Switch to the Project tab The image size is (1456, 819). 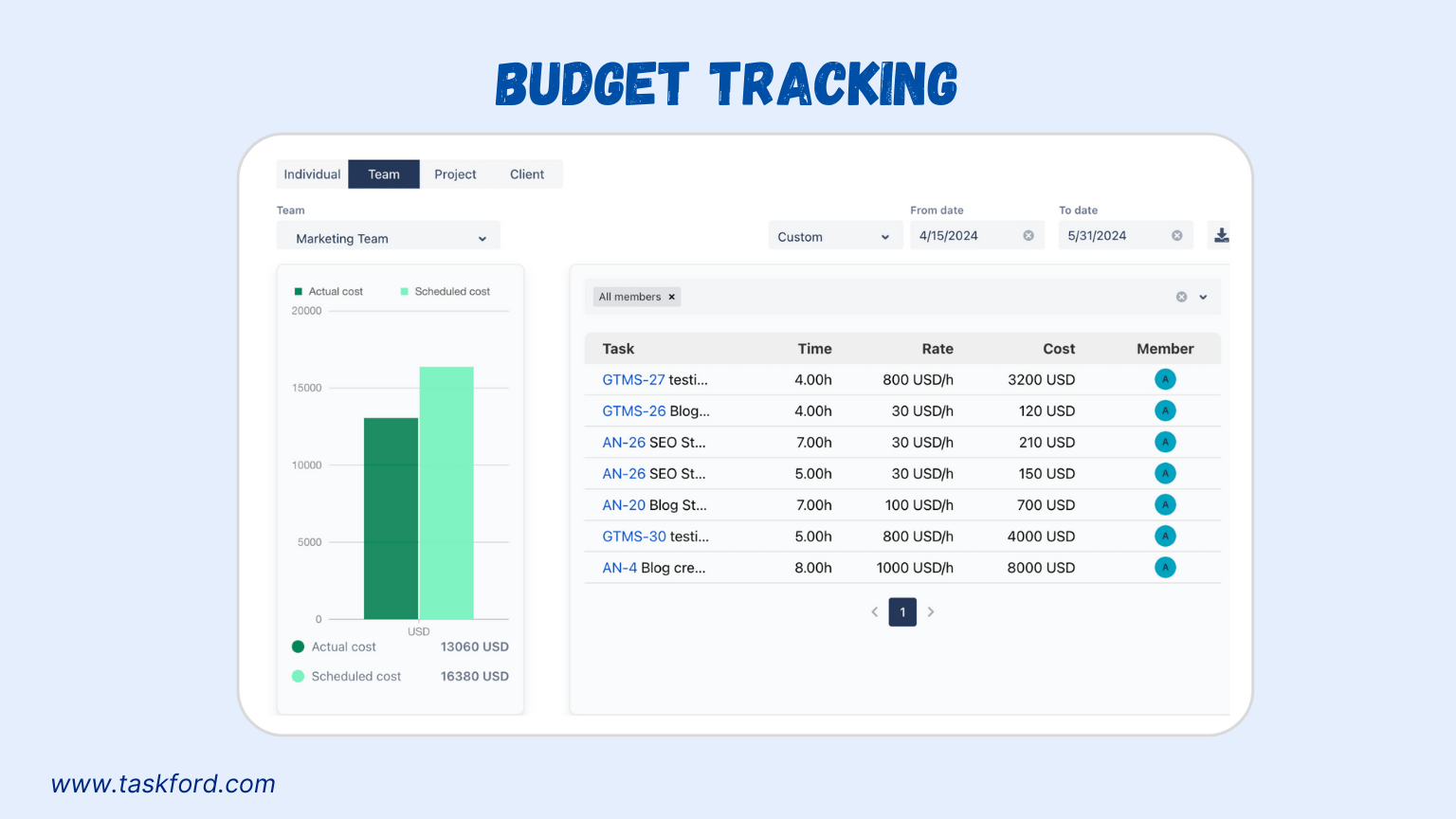(455, 174)
